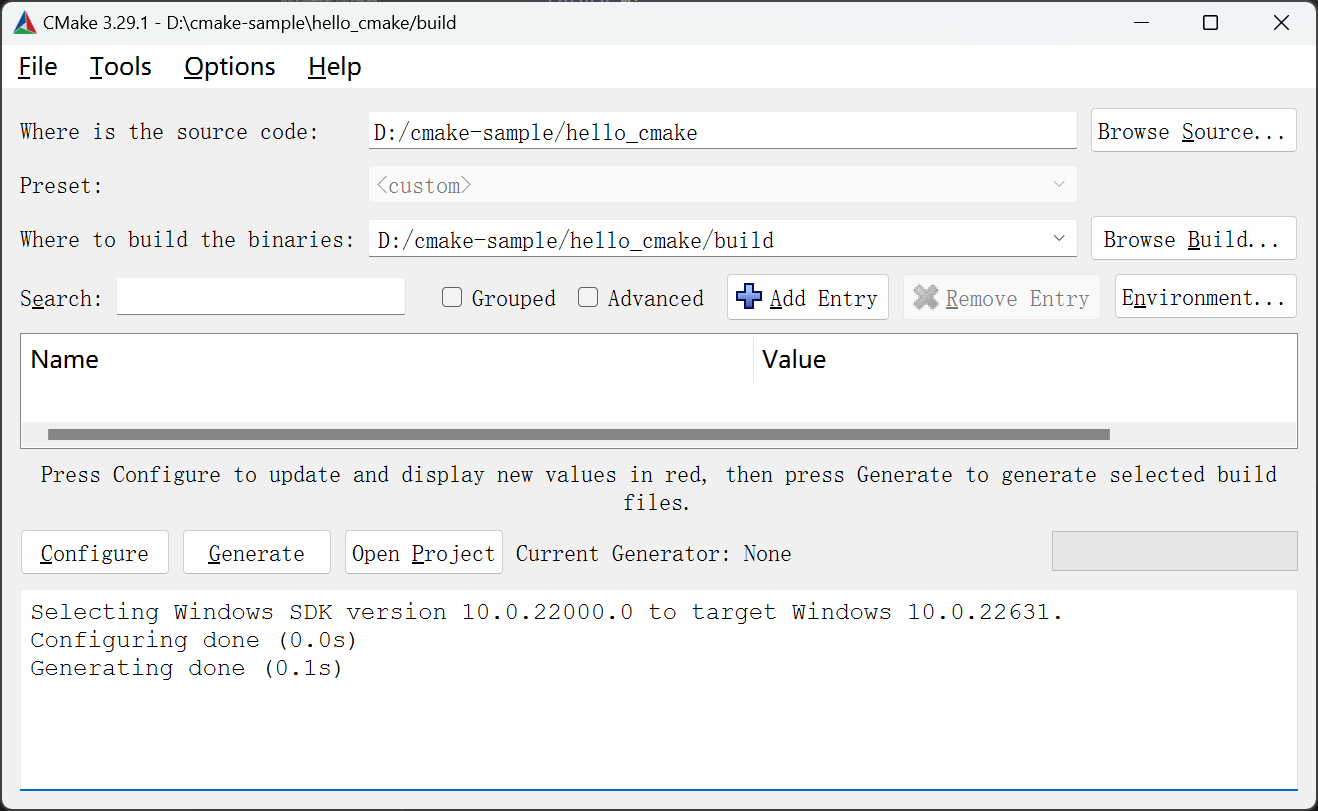Click the horizontal scrollbar in cache table
This screenshot has height=811, width=1318.
[578, 435]
